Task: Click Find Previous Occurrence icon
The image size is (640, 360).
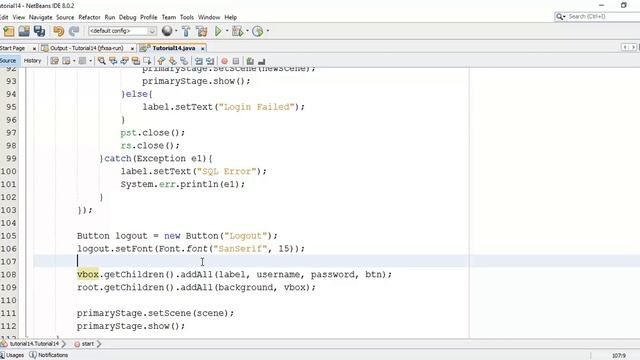Action: coord(113,61)
